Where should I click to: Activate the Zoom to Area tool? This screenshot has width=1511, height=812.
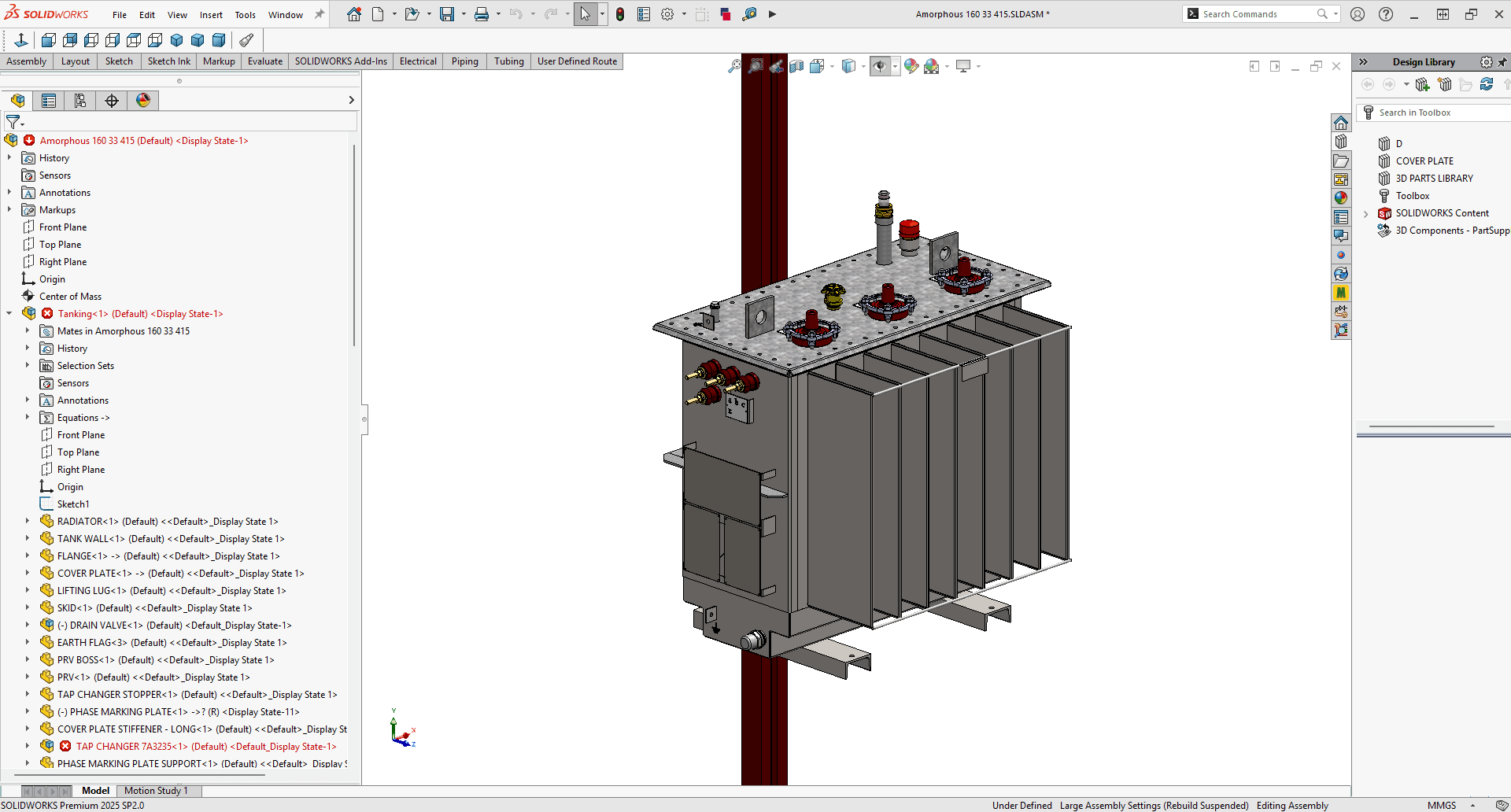(755, 66)
